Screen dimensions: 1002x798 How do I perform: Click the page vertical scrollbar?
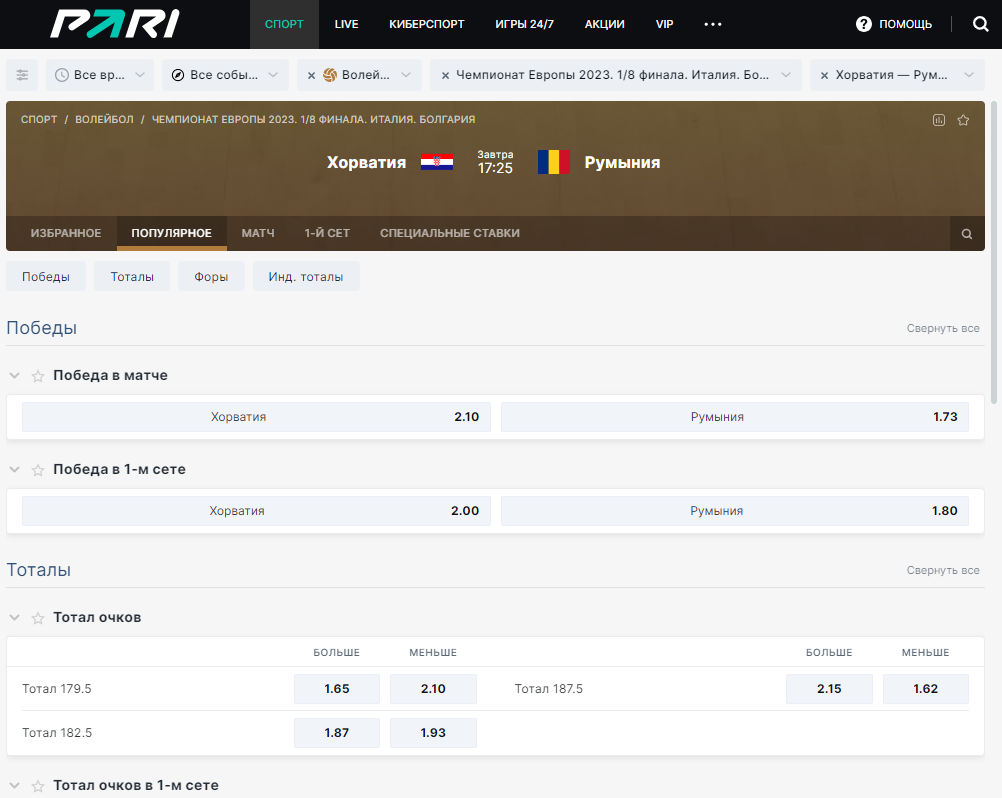(x=994, y=252)
